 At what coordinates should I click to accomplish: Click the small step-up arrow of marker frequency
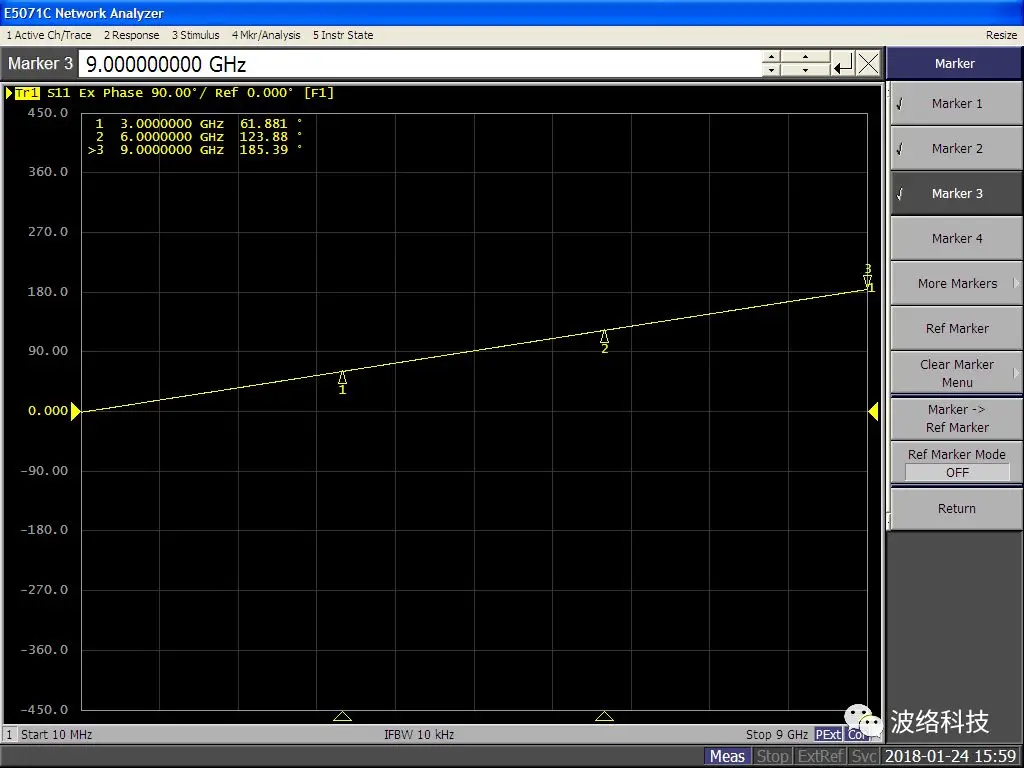click(x=771, y=57)
